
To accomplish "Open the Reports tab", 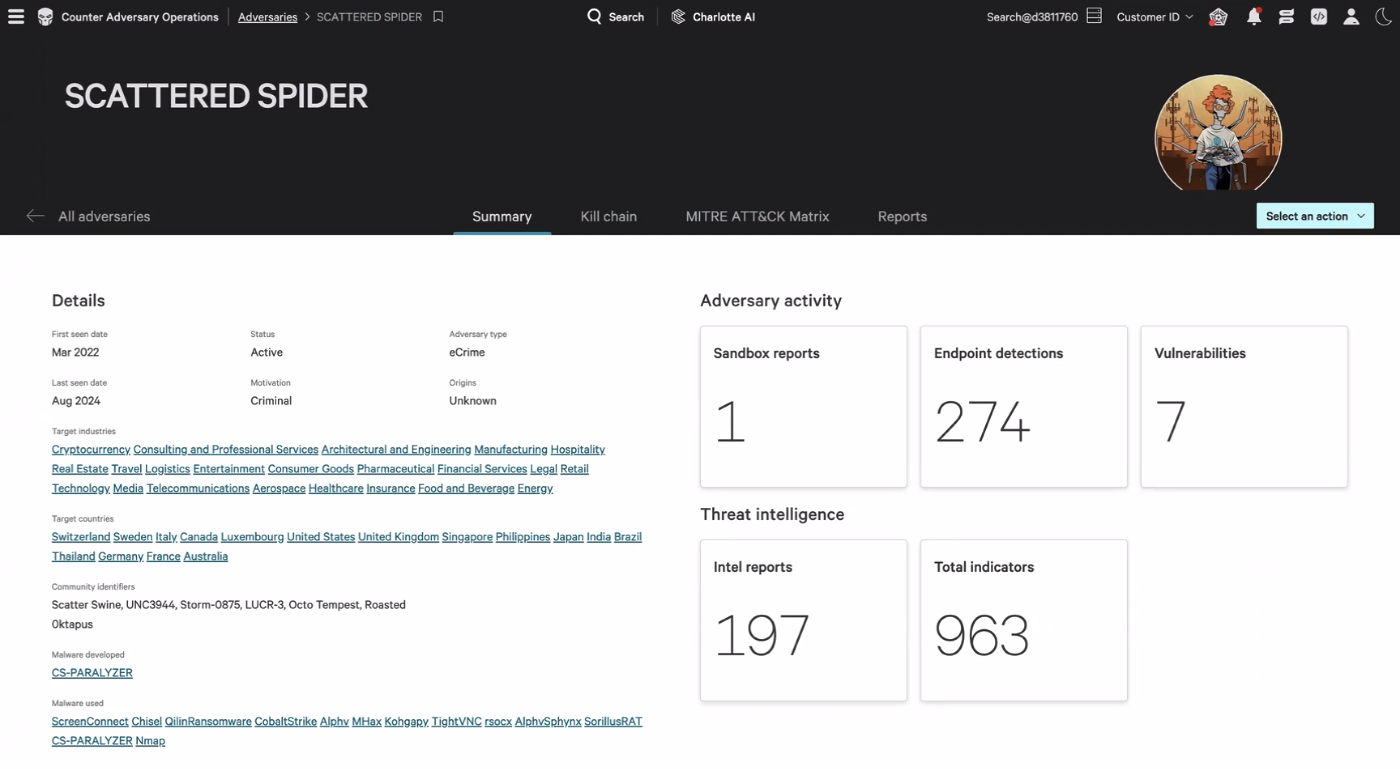I will click(x=902, y=216).
